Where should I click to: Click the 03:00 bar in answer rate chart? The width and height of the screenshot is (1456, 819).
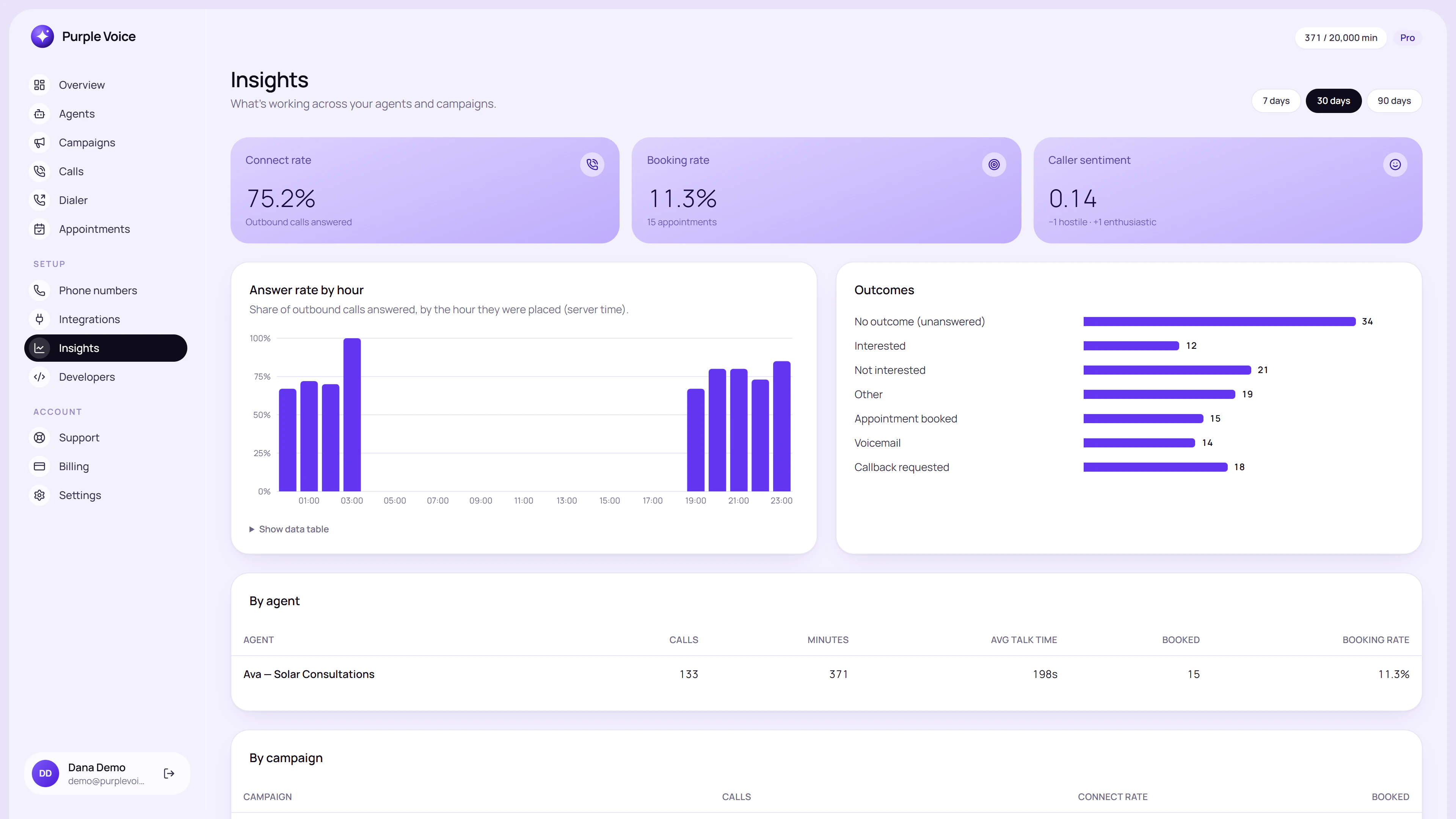pyautogui.click(x=351, y=414)
